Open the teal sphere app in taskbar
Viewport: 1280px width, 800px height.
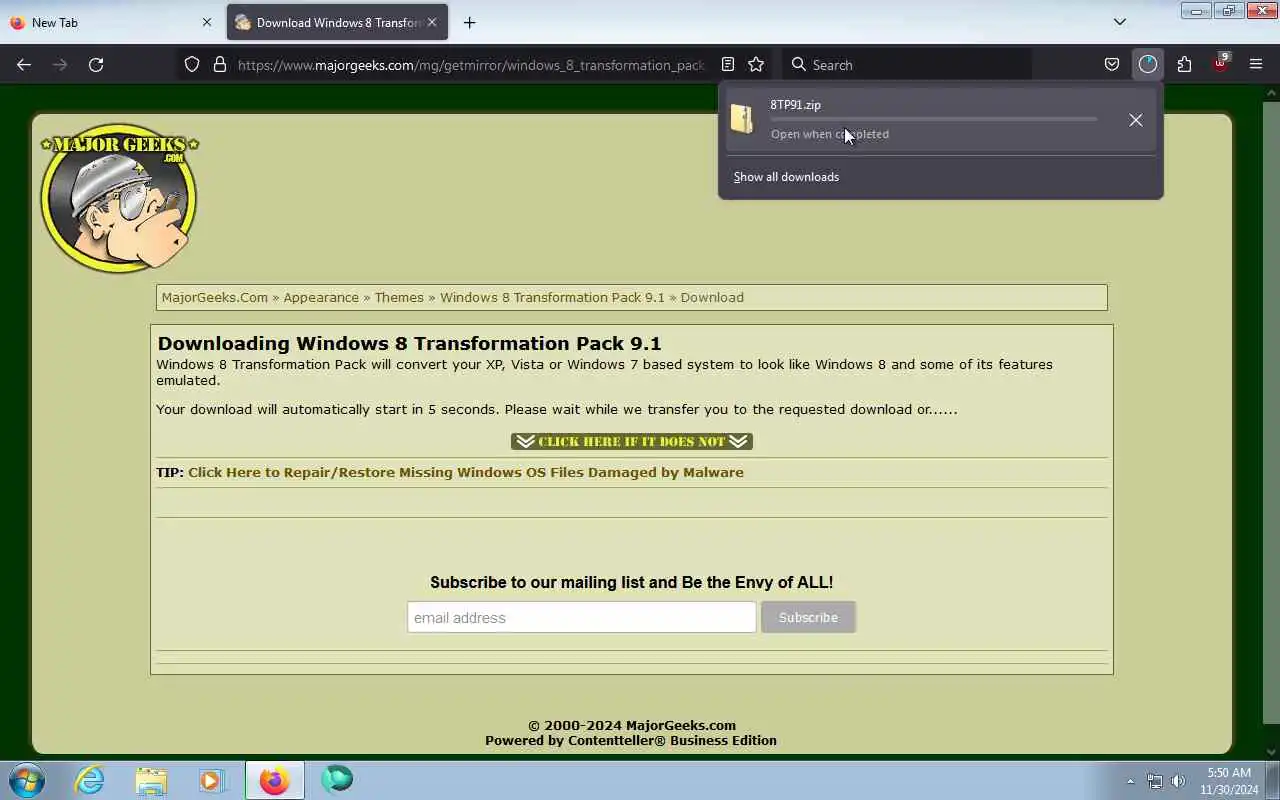[337, 780]
